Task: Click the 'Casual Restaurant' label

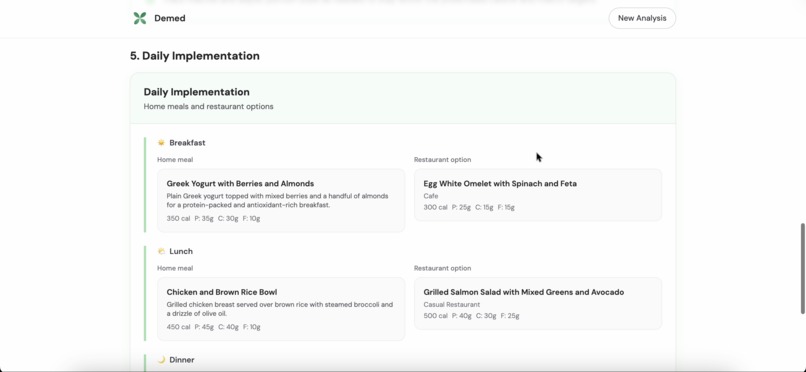Action: pyautogui.click(x=452, y=304)
